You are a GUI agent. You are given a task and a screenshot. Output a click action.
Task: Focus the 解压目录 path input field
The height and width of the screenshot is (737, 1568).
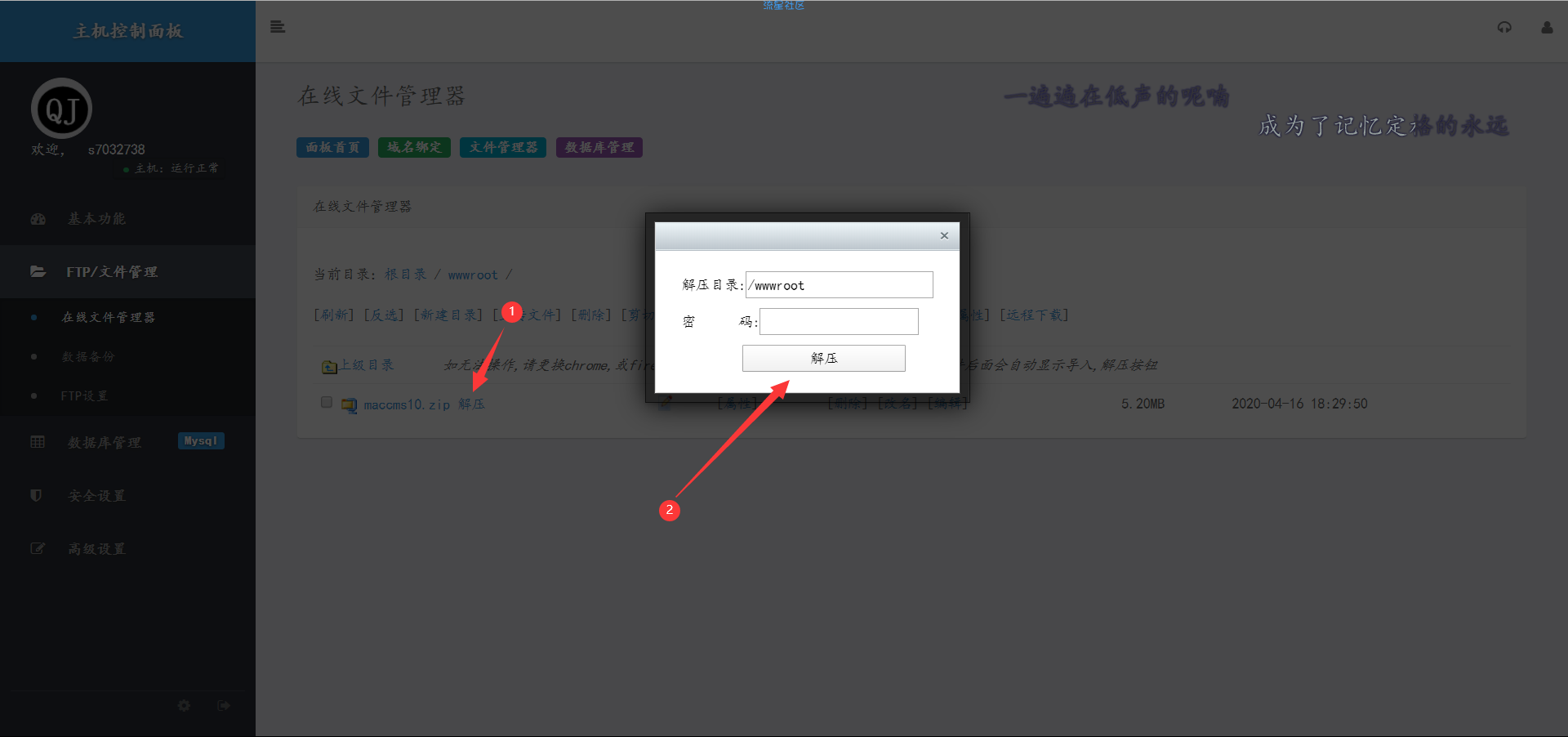coord(840,284)
